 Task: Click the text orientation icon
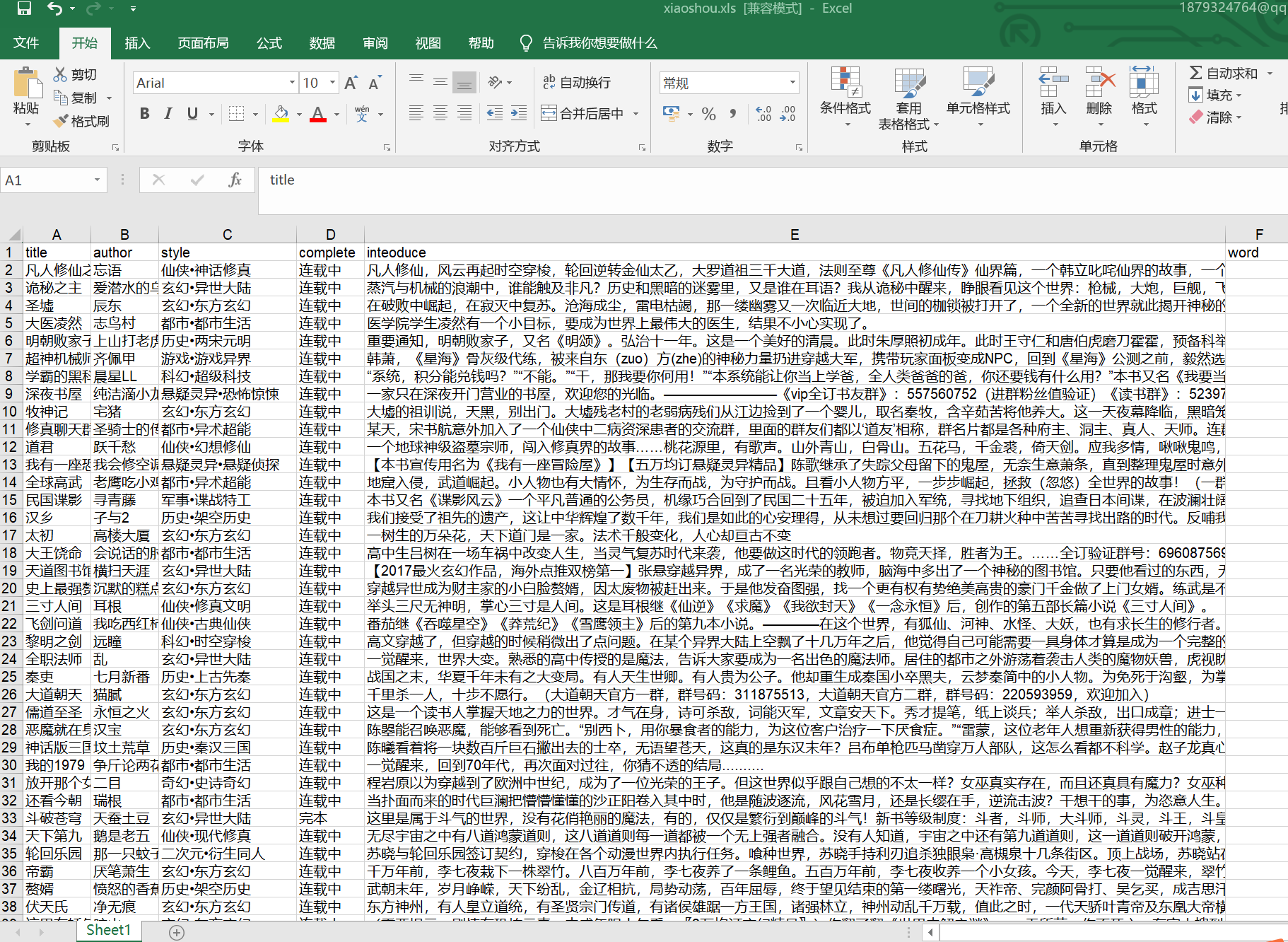pyautogui.click(x=495, y=82)
